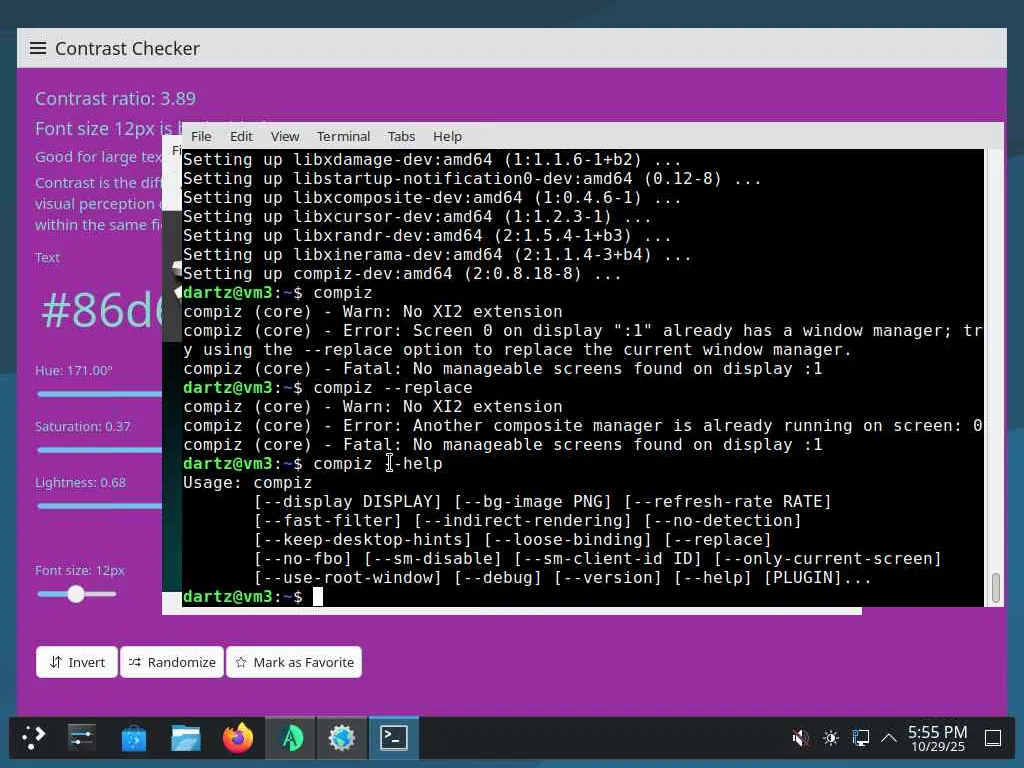Viewport: 1024px width, 768px height.
Task: Click the Invert colors button
Action: (x=77, y=662)
